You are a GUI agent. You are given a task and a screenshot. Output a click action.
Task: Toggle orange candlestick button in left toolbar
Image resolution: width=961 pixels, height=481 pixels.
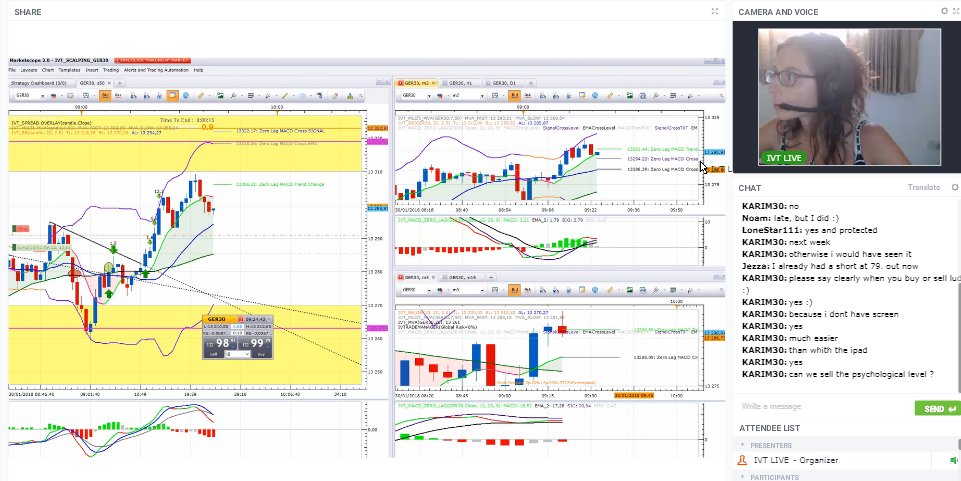tap(105, 96)
